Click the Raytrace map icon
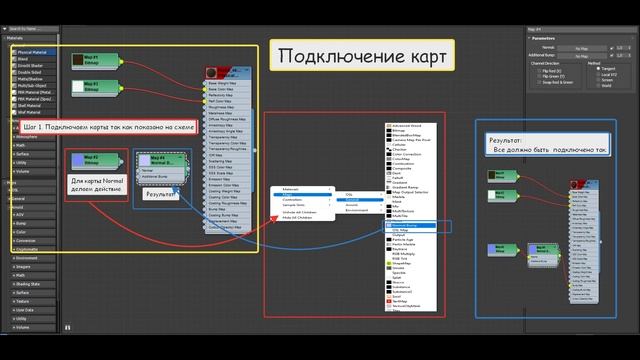The width and height of the screenshot is (640, 360). 389,249
